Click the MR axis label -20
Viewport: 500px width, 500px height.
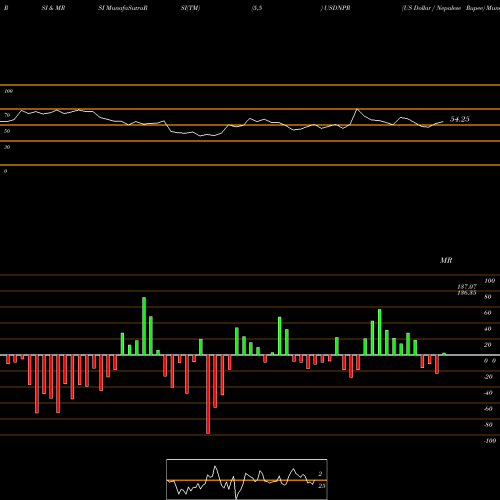click(488, 377)
